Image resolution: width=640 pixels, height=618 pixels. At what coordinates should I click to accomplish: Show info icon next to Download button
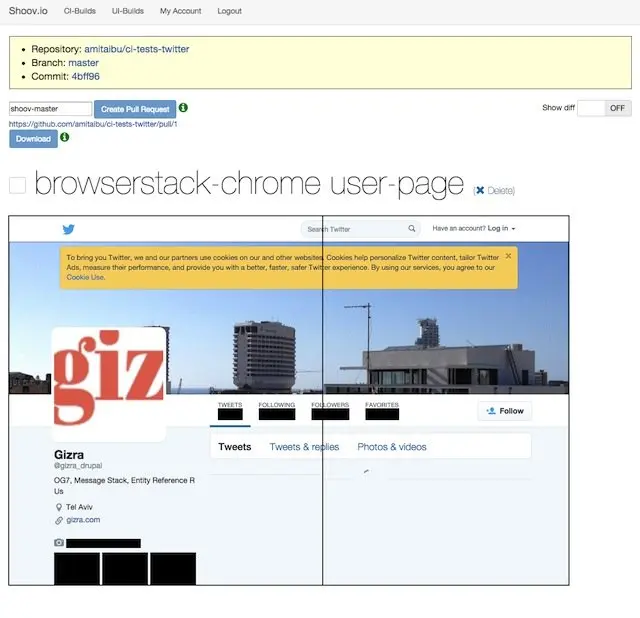pos(64,137)
